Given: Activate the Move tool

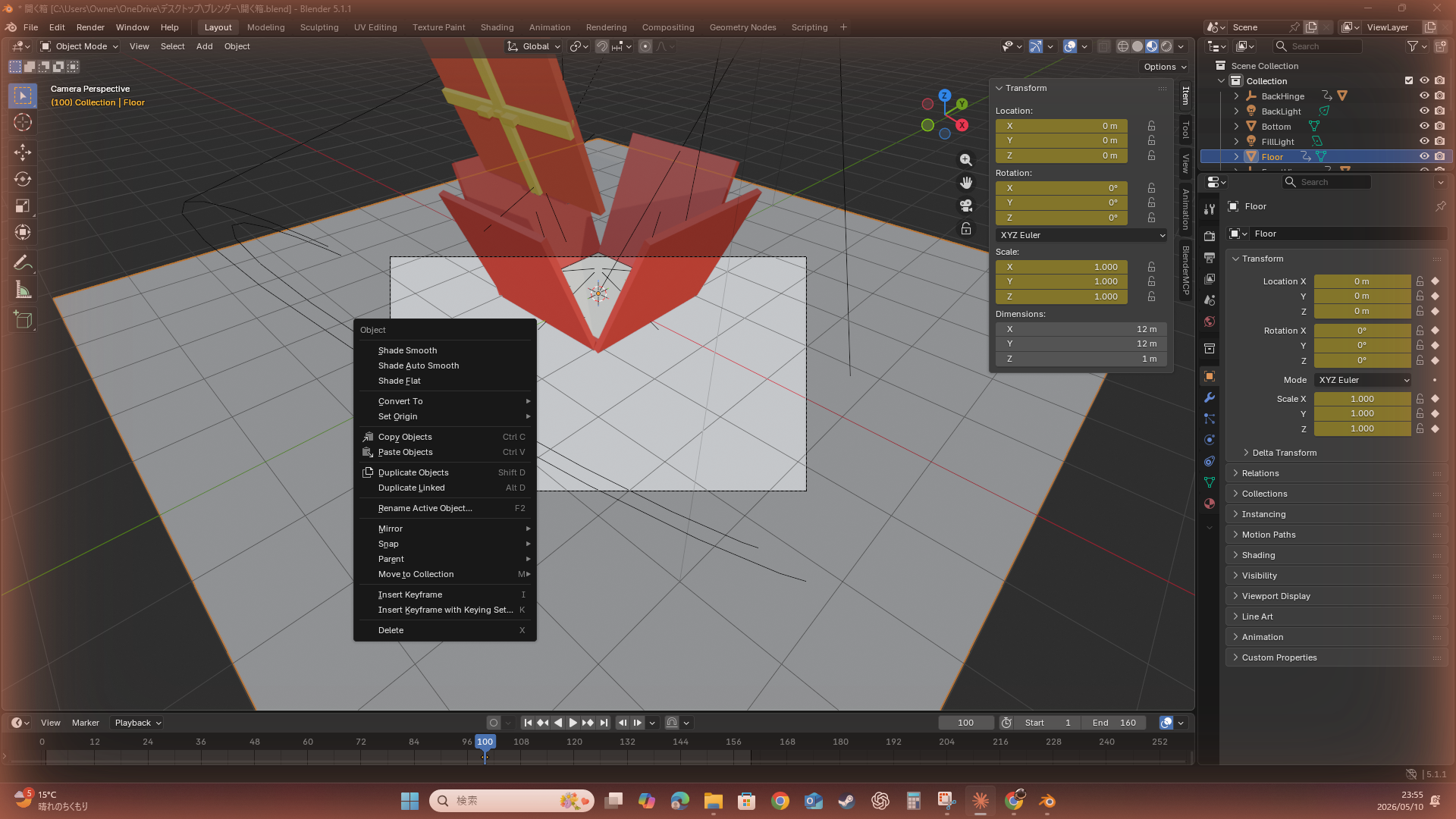Looking at the screenshot, I should (23, 152).
